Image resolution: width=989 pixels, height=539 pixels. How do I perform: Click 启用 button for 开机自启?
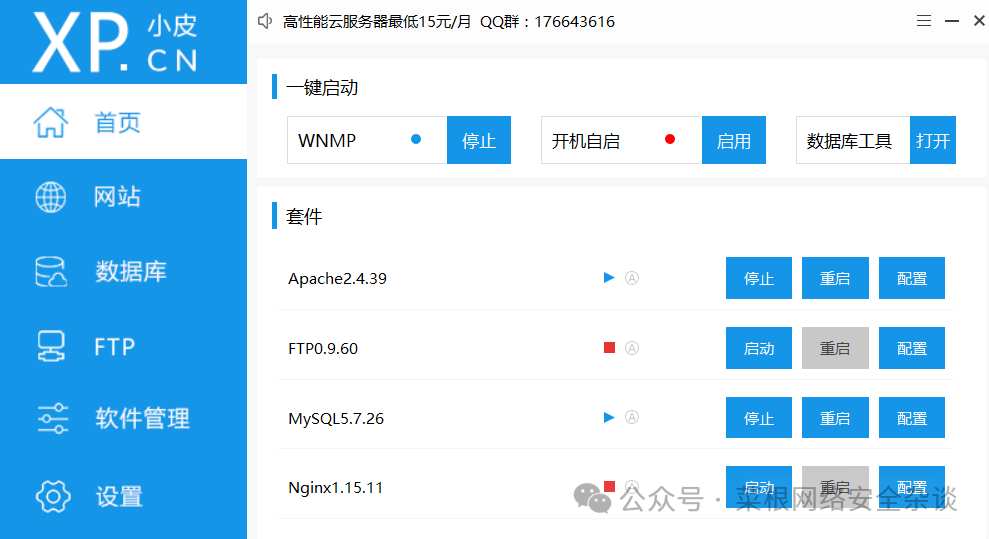(734, 140)
